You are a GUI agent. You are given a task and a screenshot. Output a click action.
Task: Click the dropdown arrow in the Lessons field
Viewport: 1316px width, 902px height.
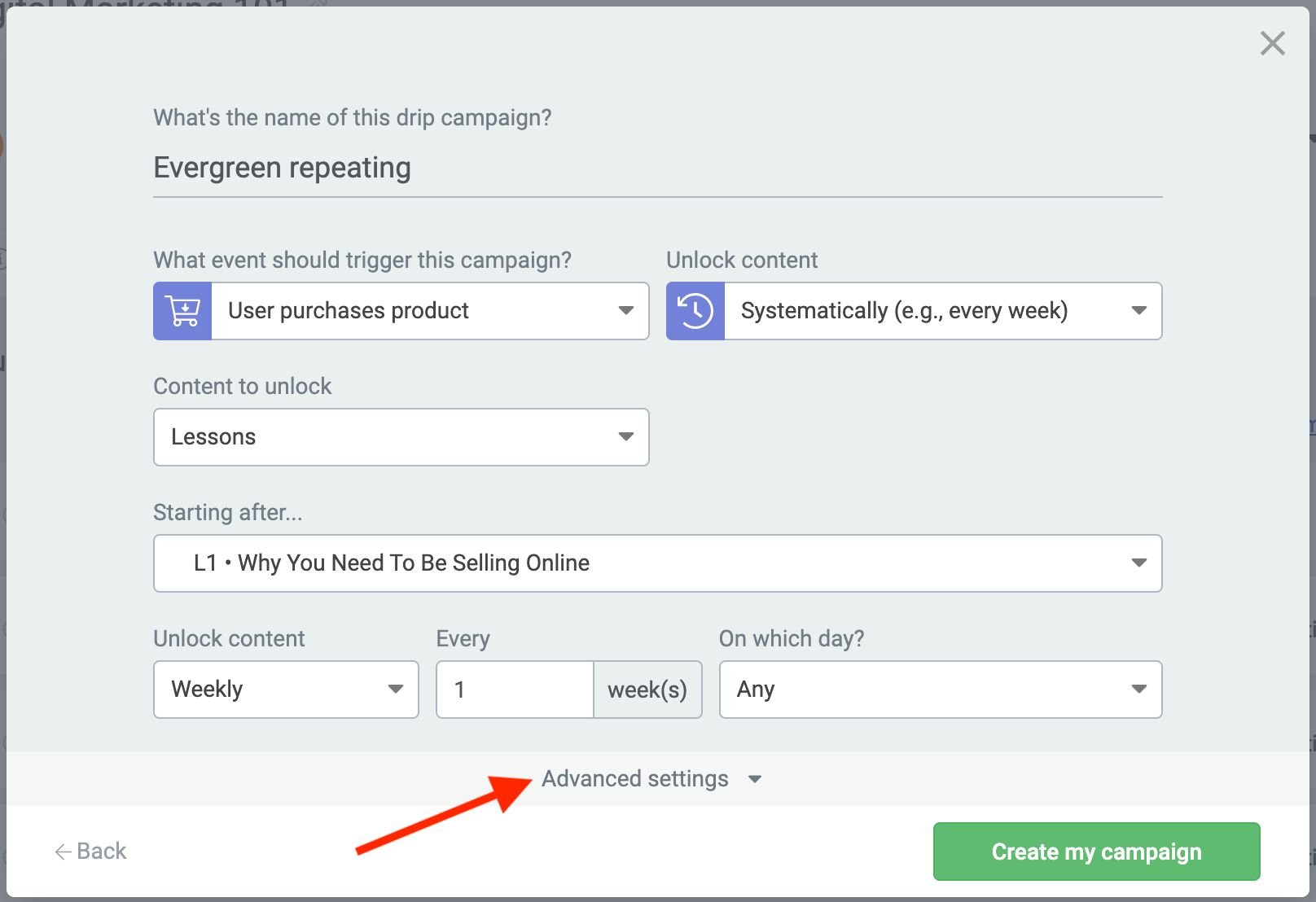(x=625, y=437)
